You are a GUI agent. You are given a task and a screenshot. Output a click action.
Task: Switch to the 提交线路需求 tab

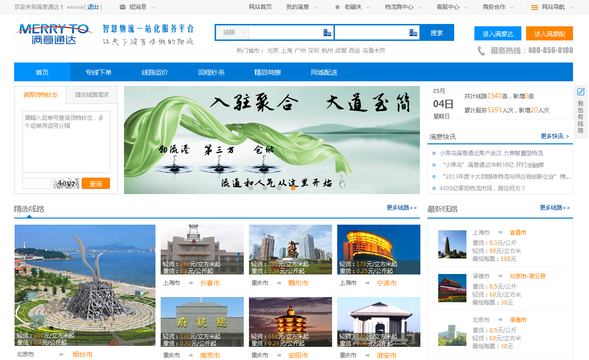tap(92, 95)
